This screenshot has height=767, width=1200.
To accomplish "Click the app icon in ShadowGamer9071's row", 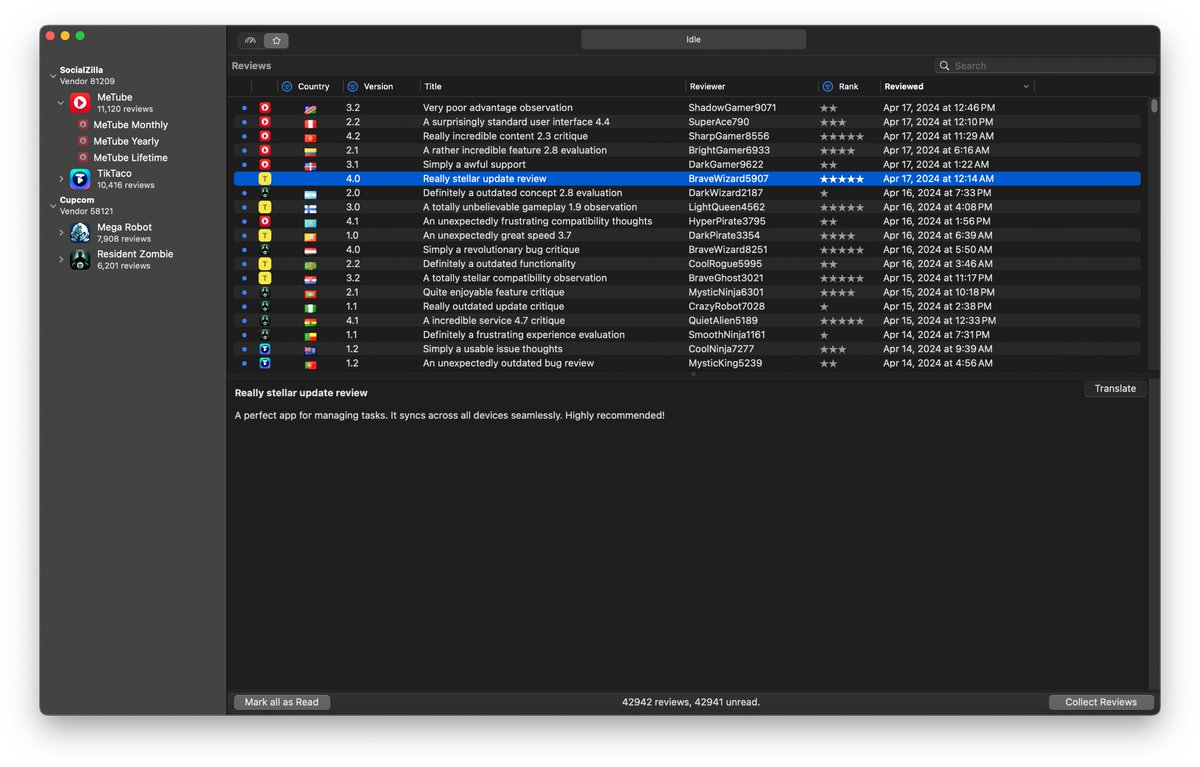I will coord(265,108).
